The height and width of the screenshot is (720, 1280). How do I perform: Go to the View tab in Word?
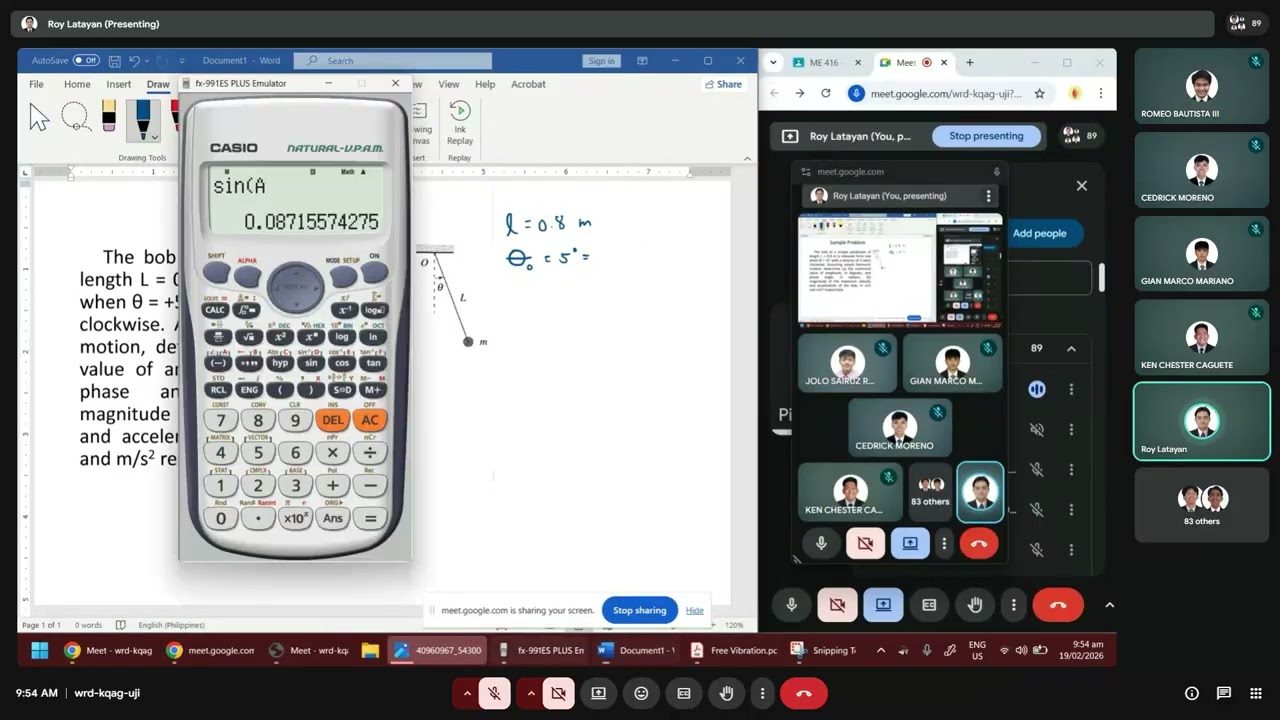(449, 84)
